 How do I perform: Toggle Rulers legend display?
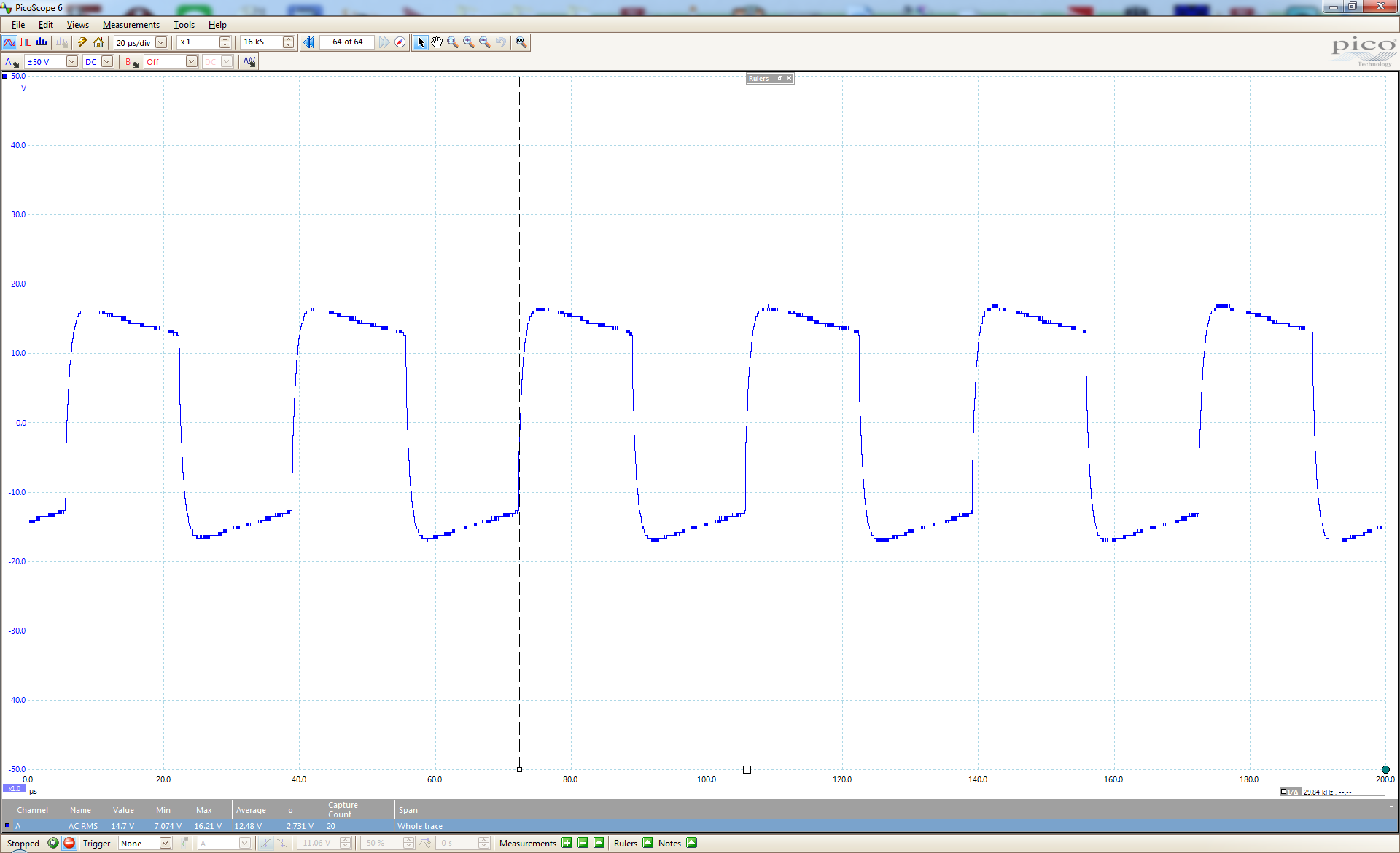647,843
